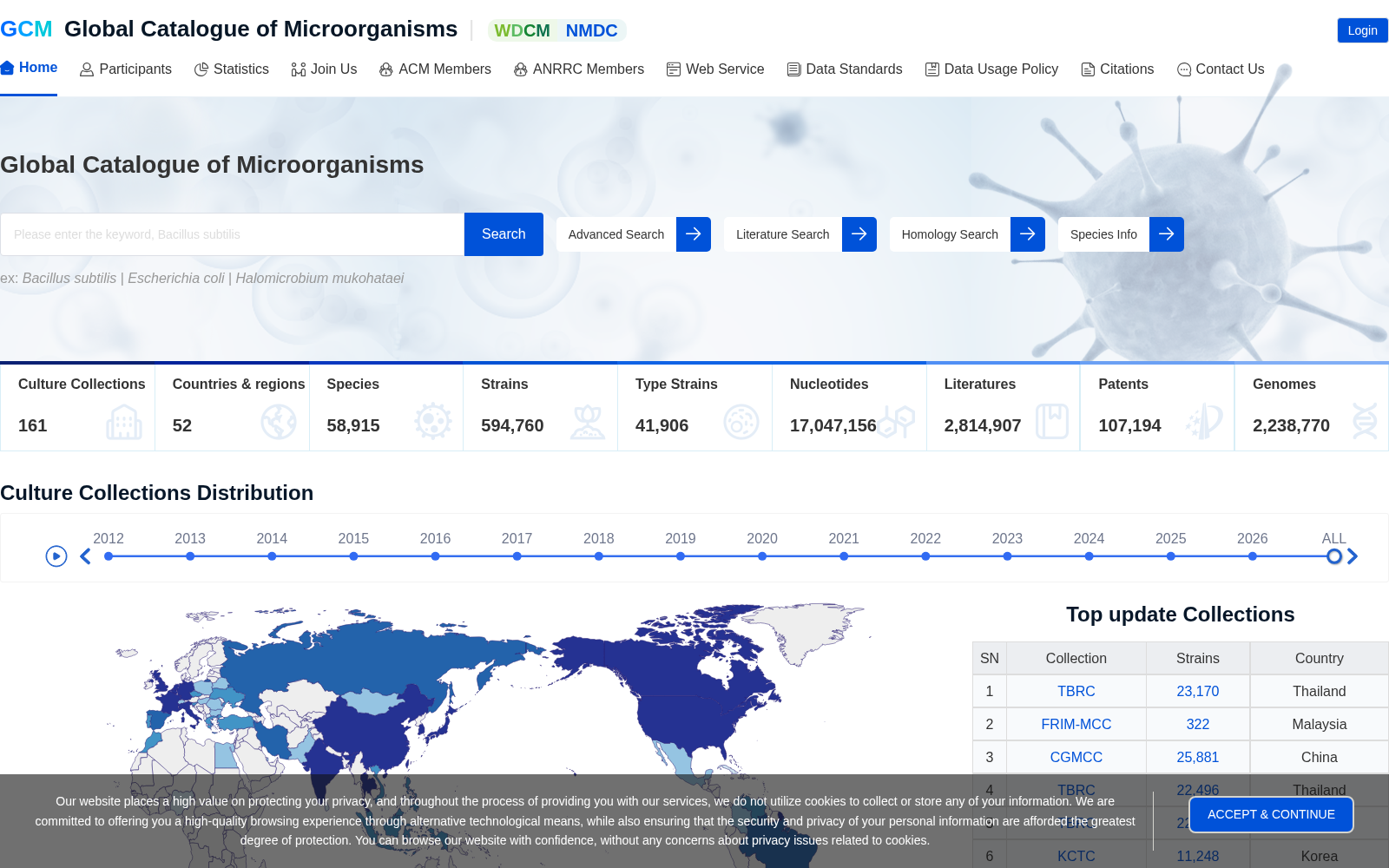Focus the keyword search input field
1389x868 pixels.
[x=233, y=234]
